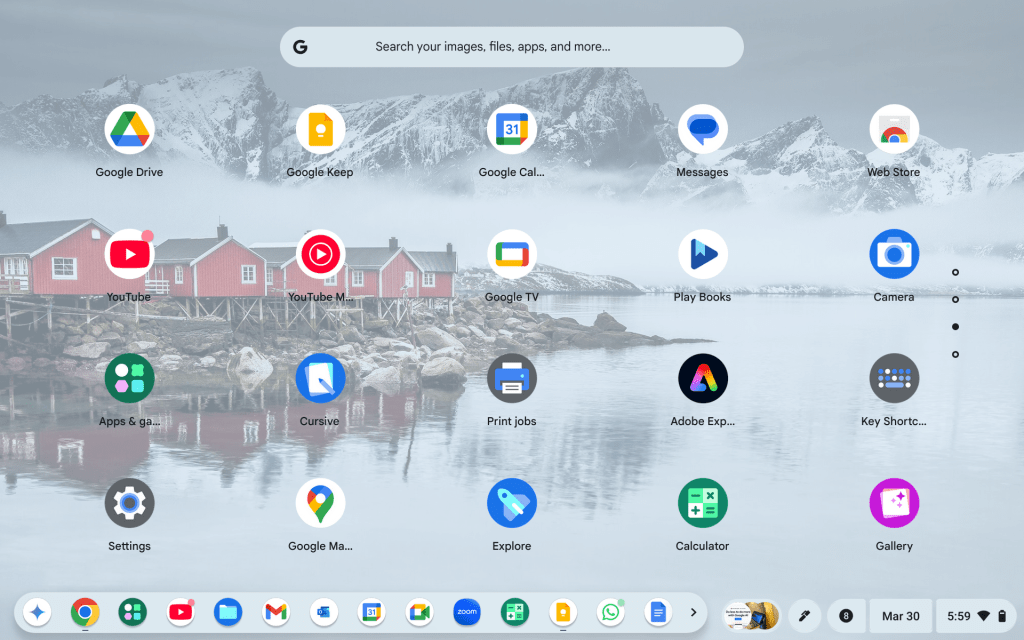Launch the Google Keep app
Image resolution: width=1024 pixels, height=640 pixels.
(320, 130)
